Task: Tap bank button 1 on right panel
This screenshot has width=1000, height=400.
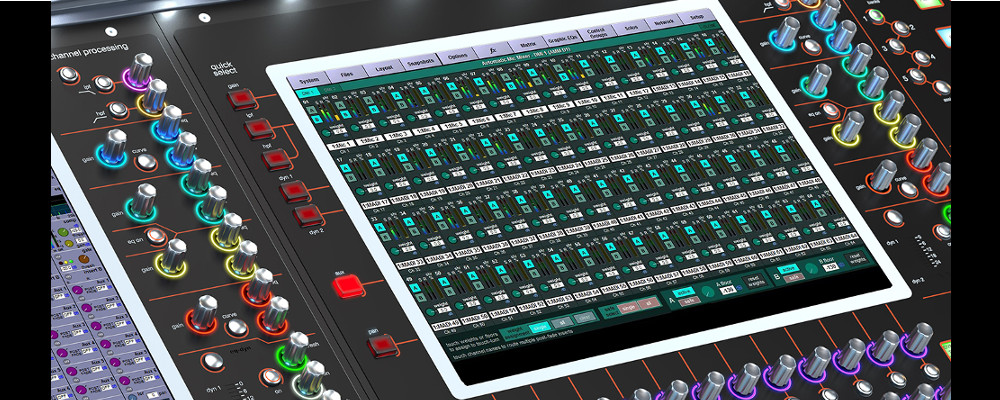Action: (x=876, y=15)
